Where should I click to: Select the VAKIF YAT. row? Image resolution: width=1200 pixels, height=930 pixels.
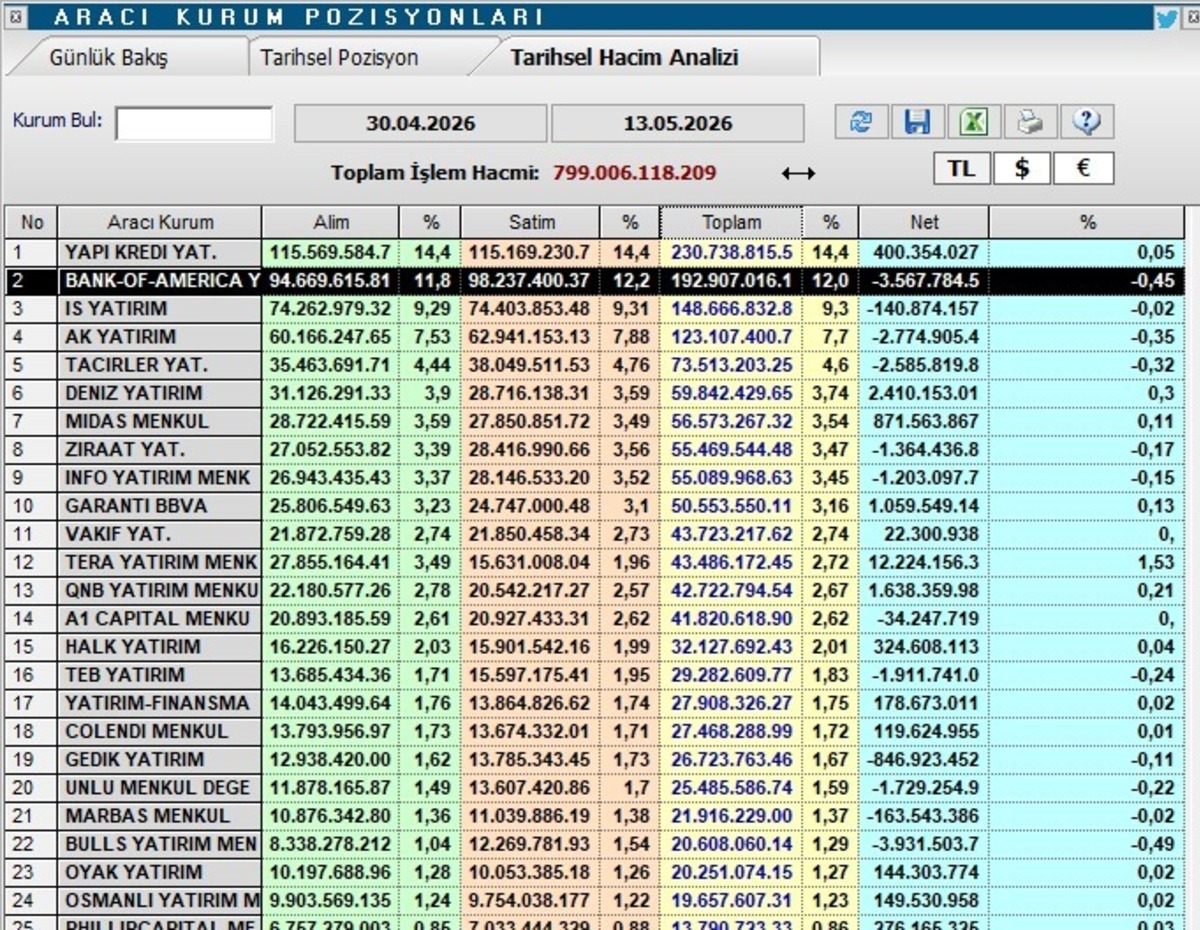click(595, 534)
